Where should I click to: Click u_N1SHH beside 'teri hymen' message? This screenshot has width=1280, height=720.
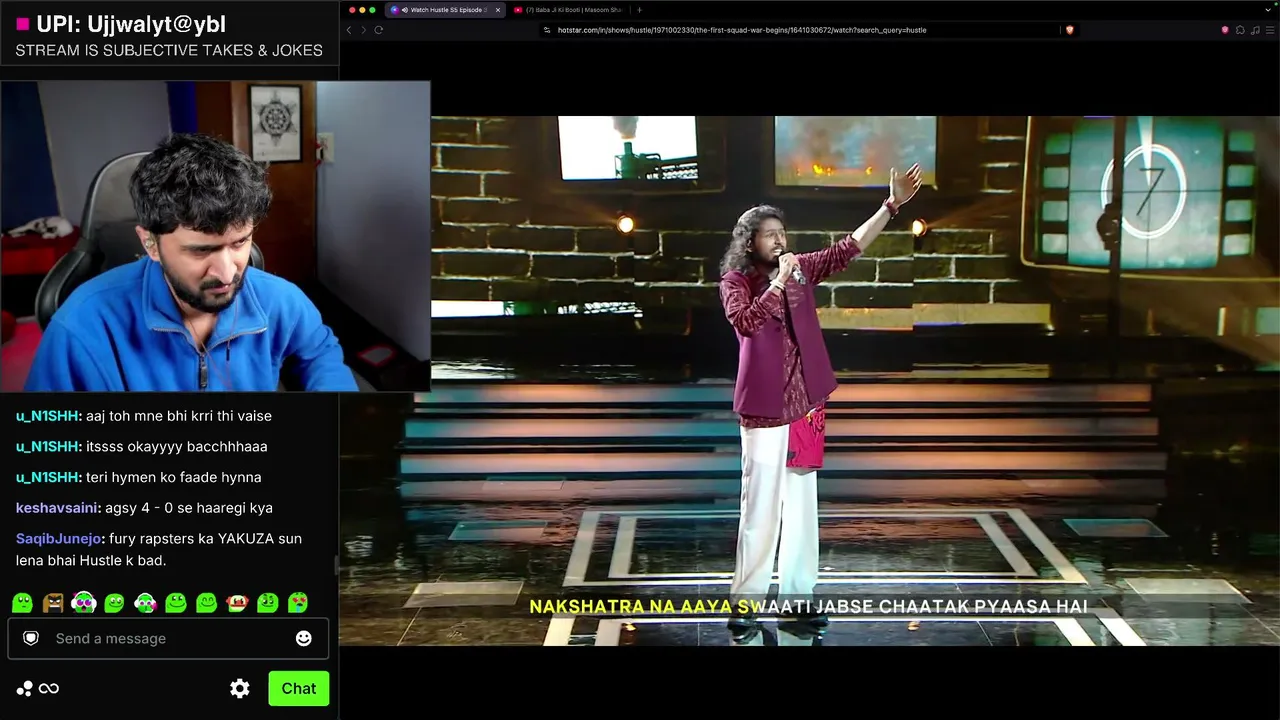pyautogui.click(x=47, y=477)
